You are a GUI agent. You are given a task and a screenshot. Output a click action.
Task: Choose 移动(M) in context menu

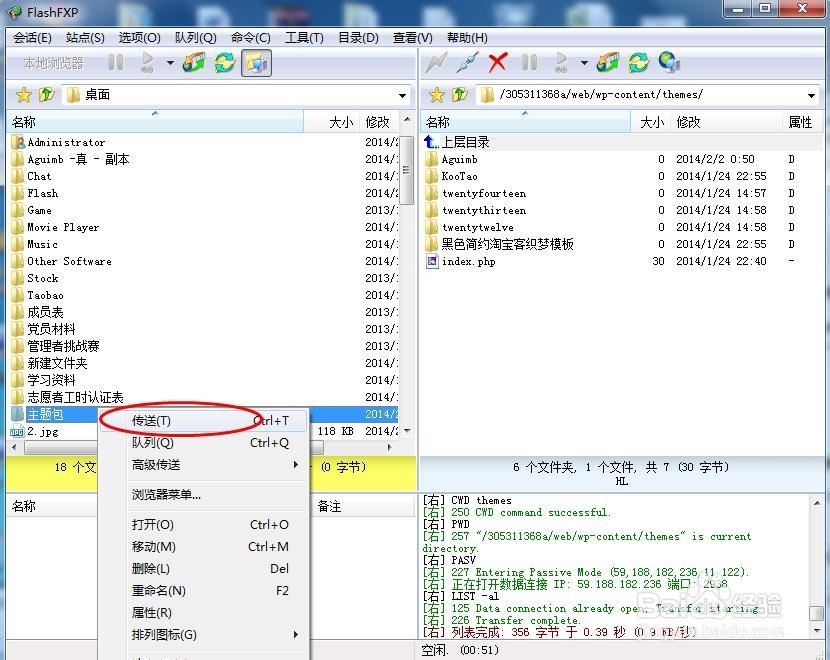tap(204, 546)
